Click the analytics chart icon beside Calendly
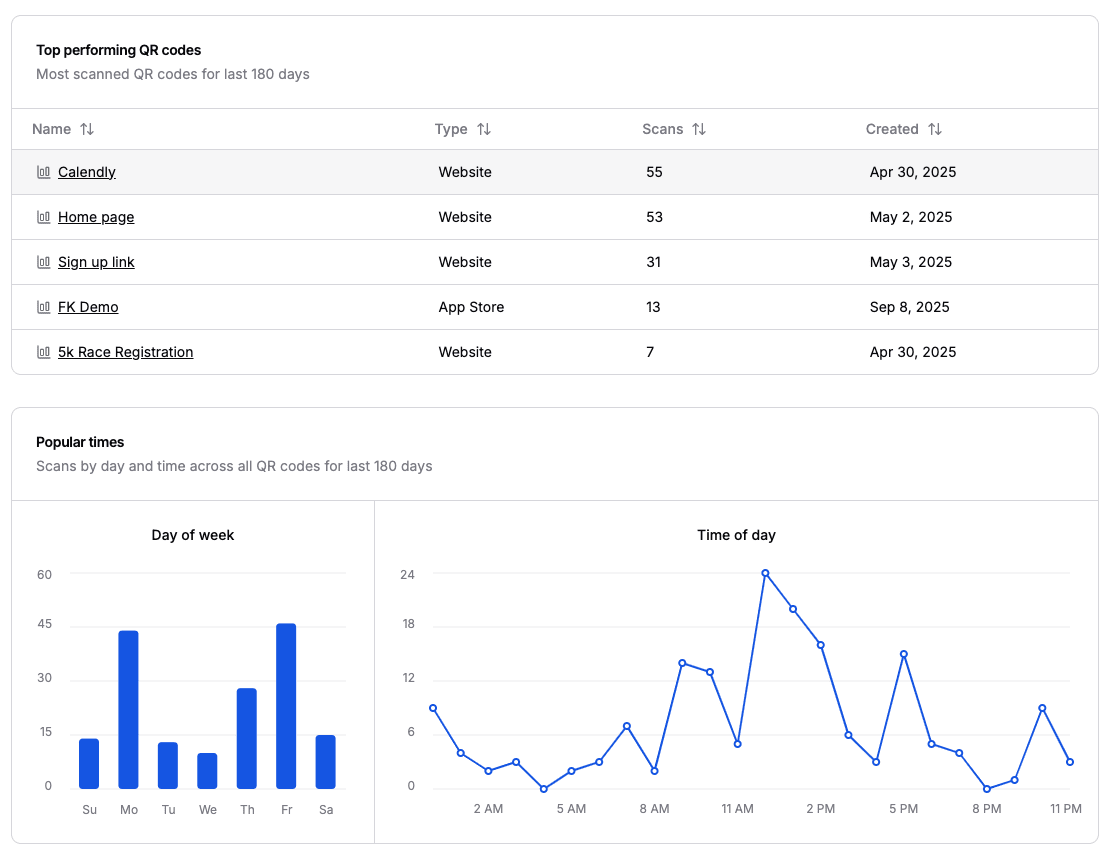This screenshot has width=1110, height=860. point(43,172)
